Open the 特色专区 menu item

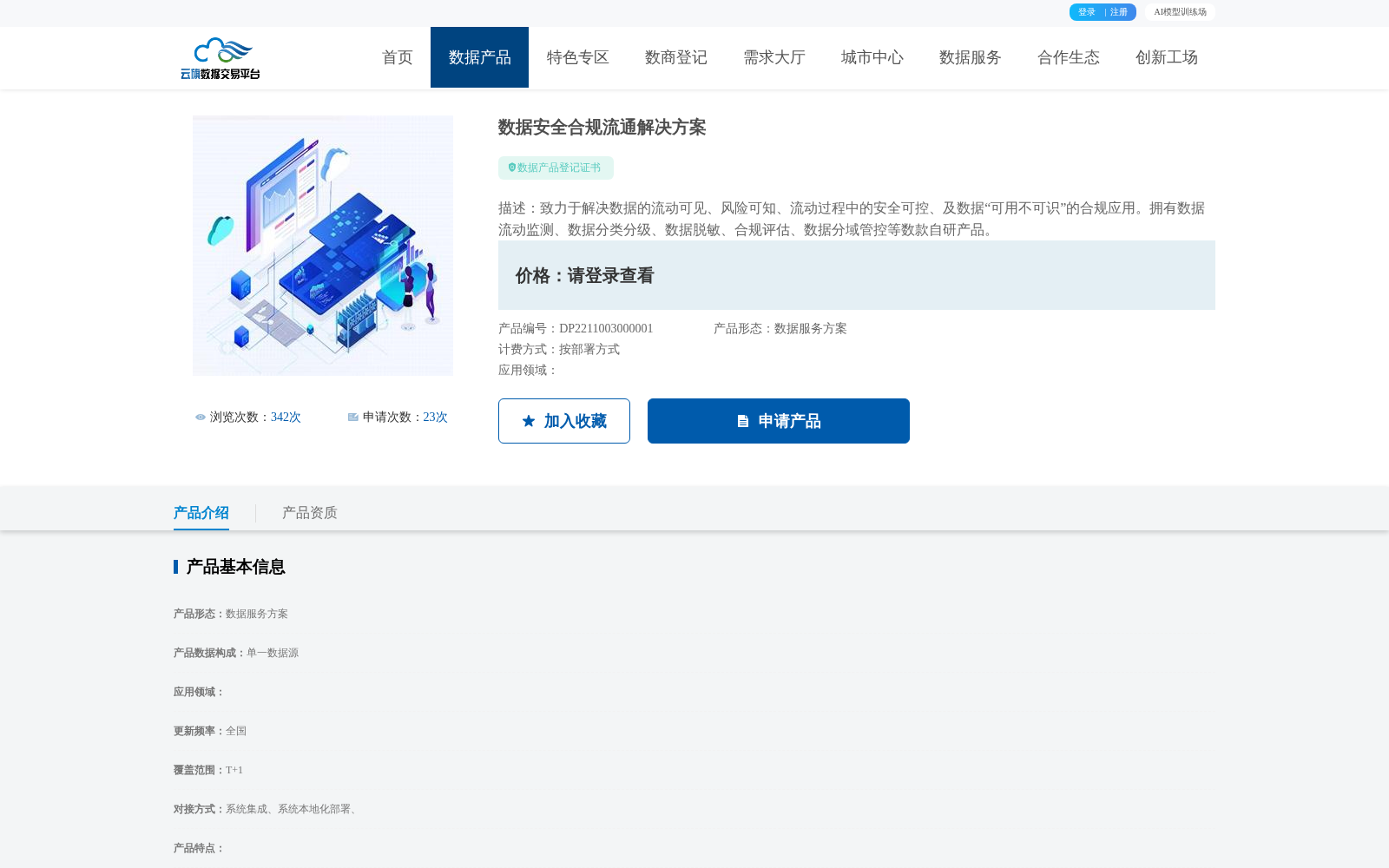tap(577, 57)
